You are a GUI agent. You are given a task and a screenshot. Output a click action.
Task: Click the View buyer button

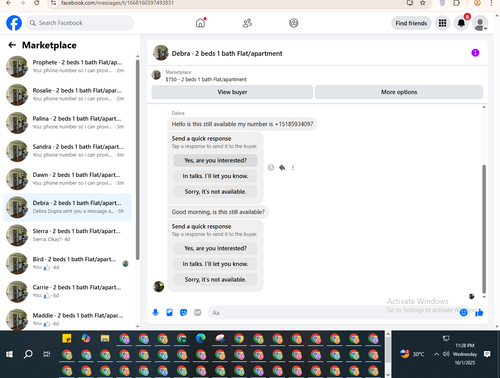click(232, 92)
